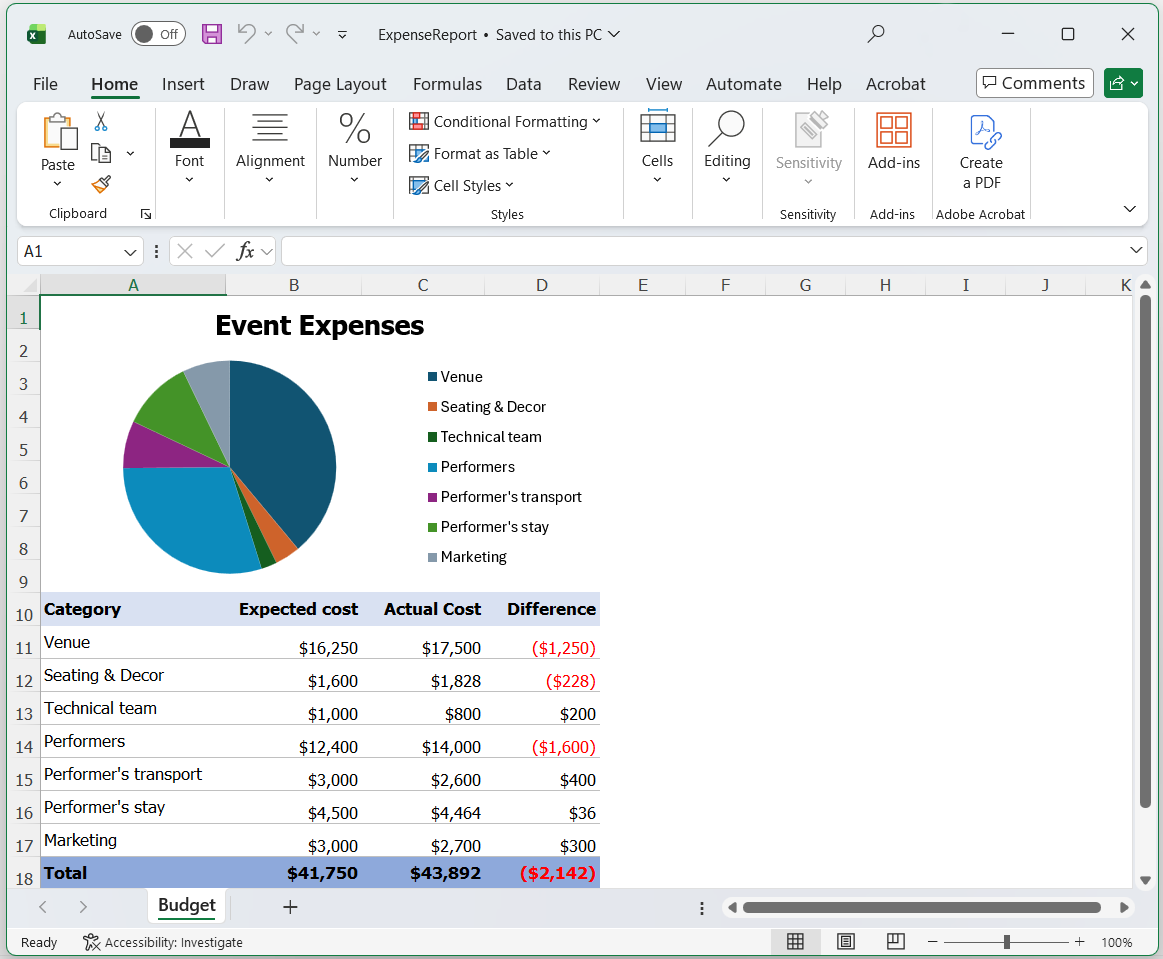Click the Name Box input field
The width and height of the screenshot is (1163, 959).
click(70, 251)
